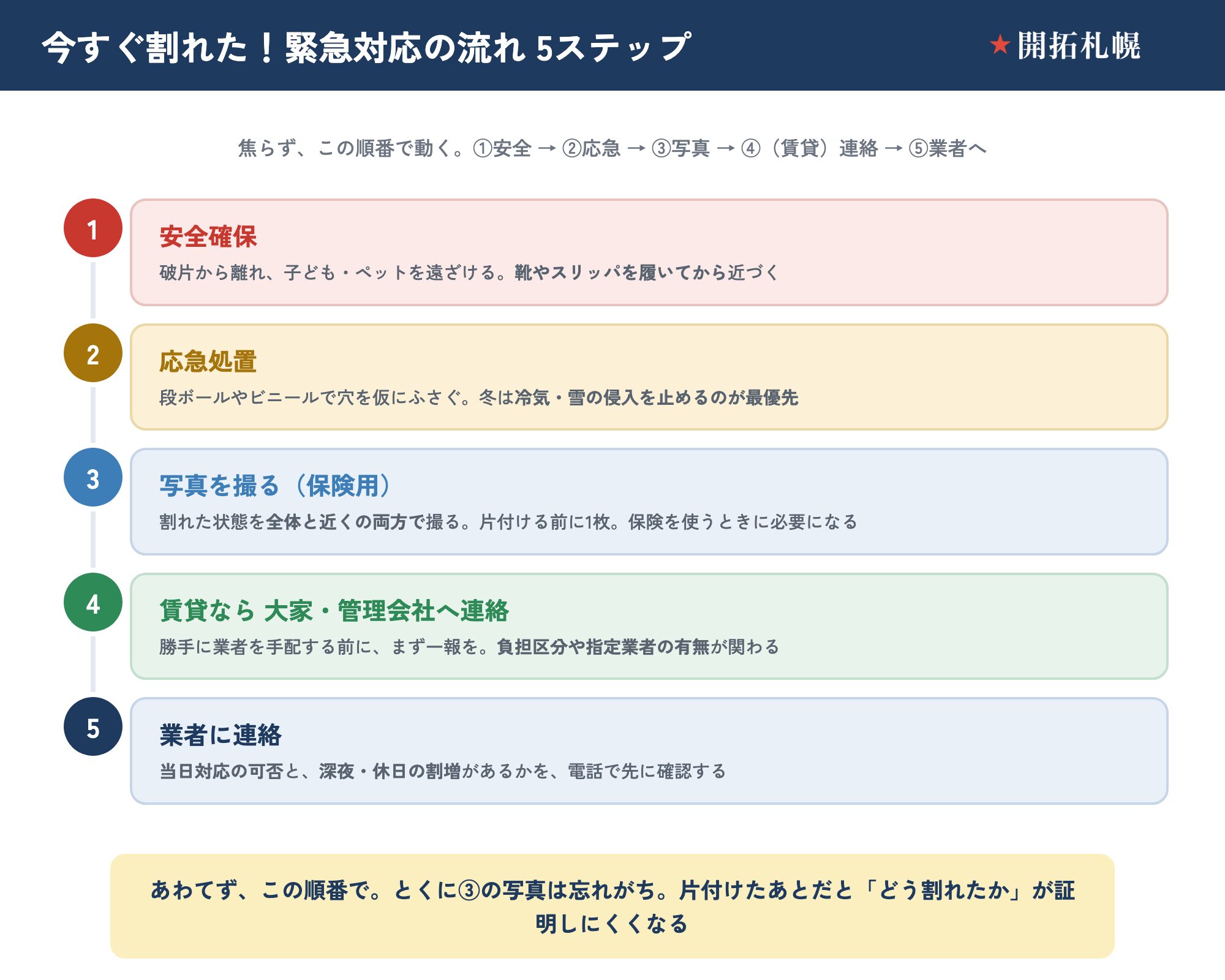Click ③写真 in the subtitle sequence
Screen dimensions: 1225x980
click(681, 148)
